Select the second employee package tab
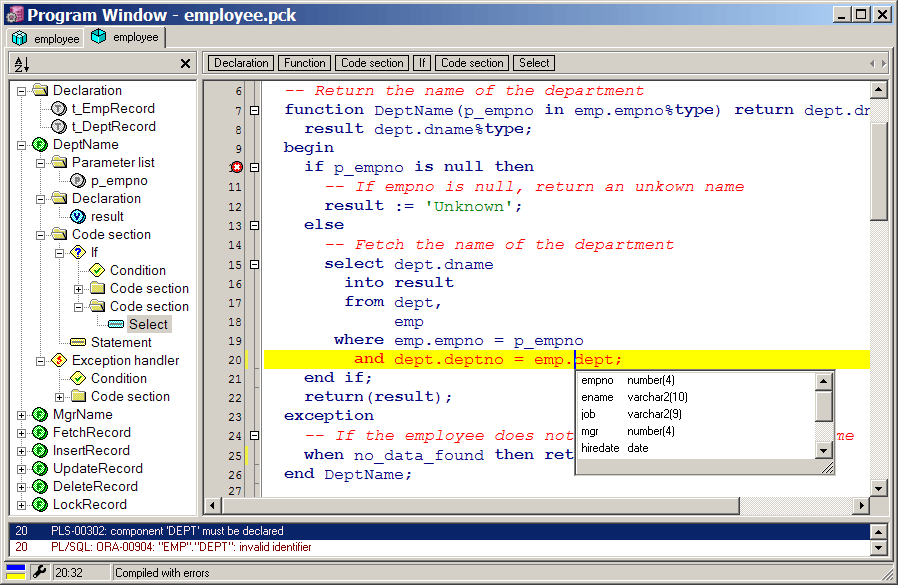Viewport: 898px width, 585px height. tap(125, 37)
